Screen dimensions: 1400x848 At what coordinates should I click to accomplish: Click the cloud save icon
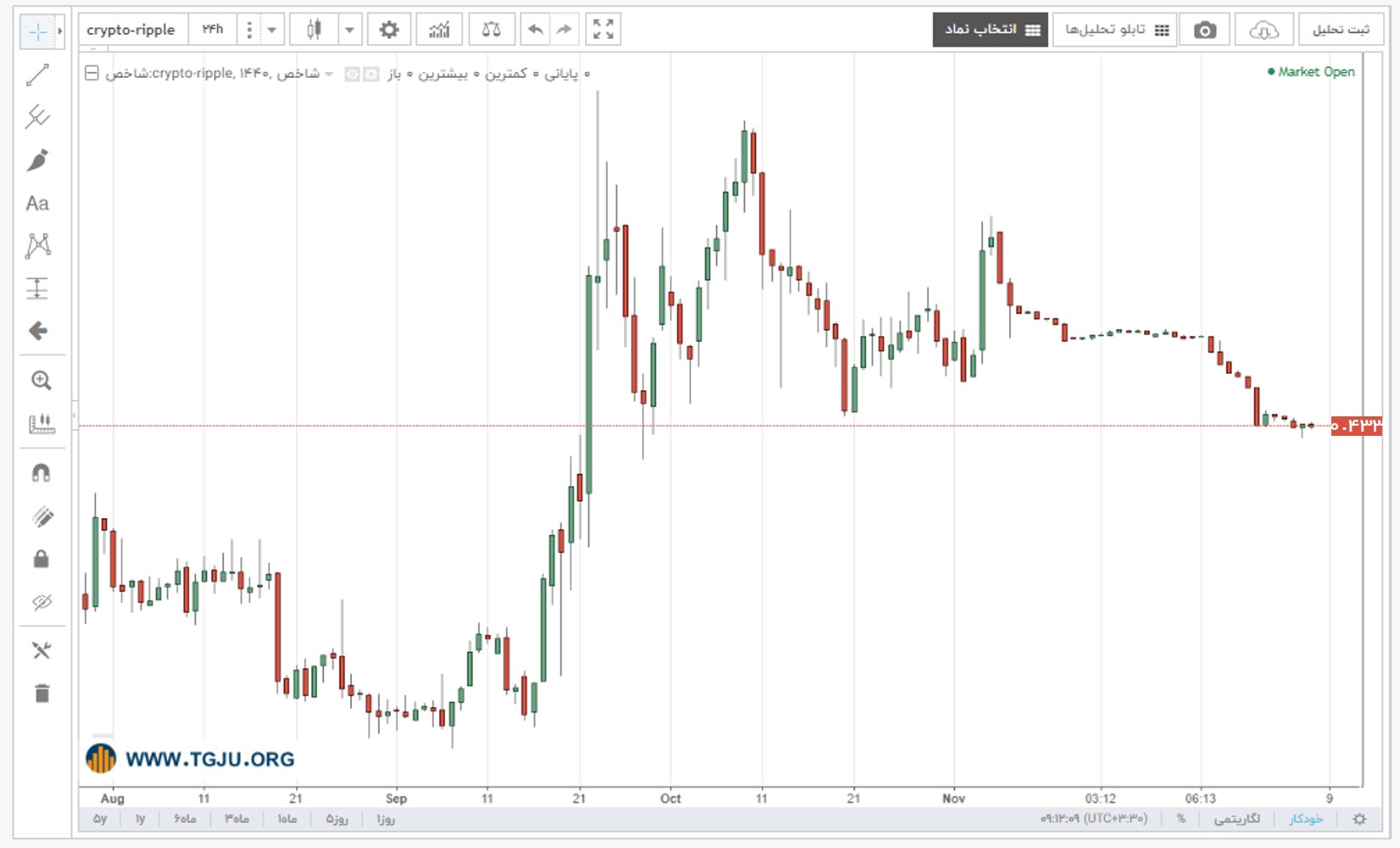[x=1263, y=30]
